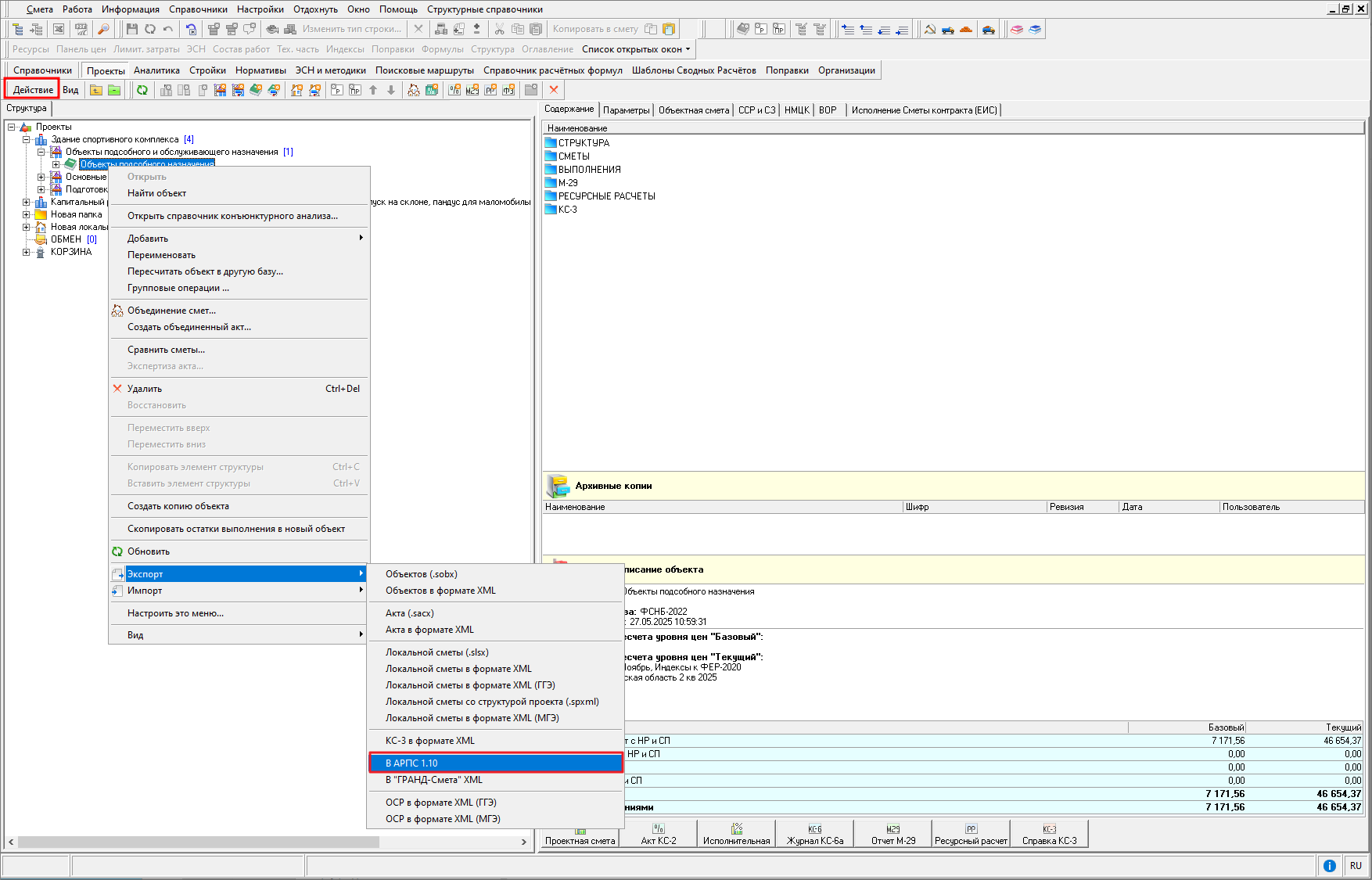1372x880 pixels.
Task: Click the green folder collapse icon in Projects toolbar
Action: pos(114,90)
